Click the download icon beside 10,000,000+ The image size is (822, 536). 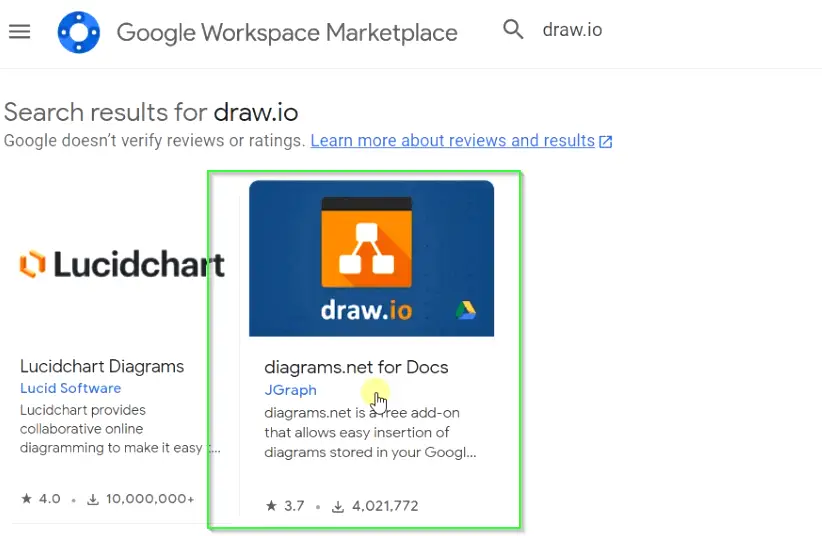click(93, 499)
